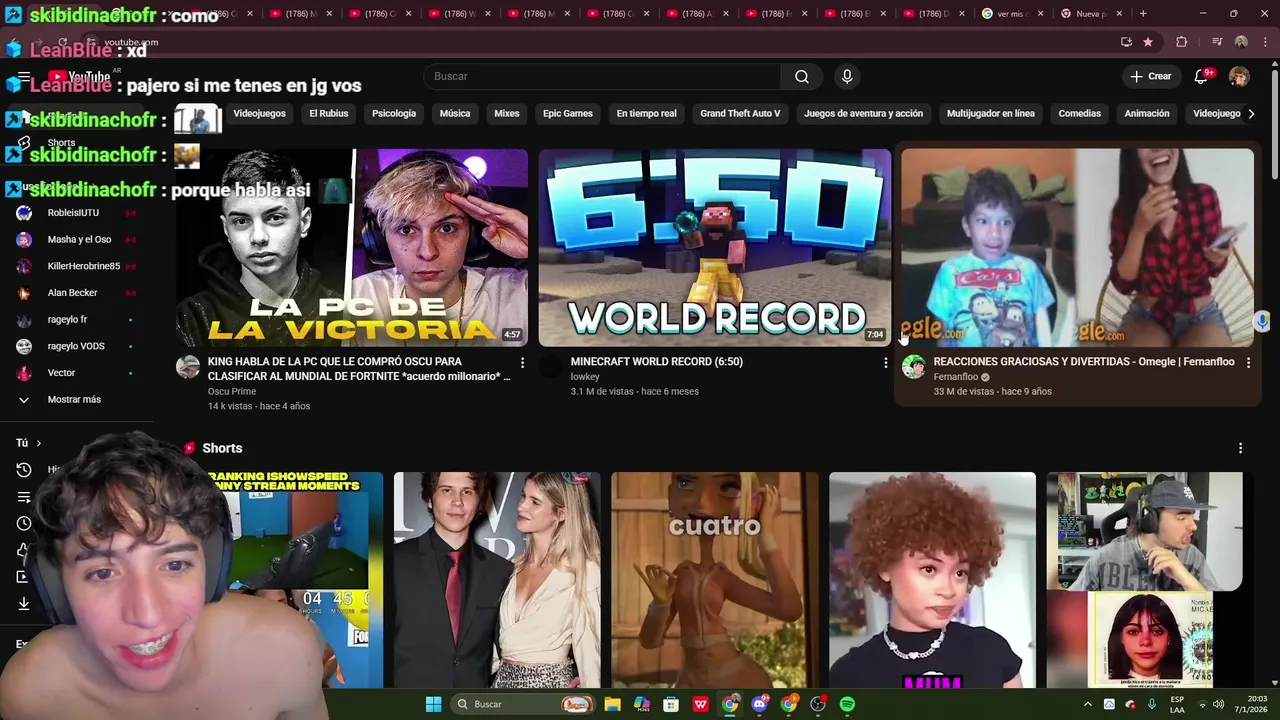Open the Chrome three-dot menu
The height and width of the screenshot is (720, 1280).
pos(1265,42)
